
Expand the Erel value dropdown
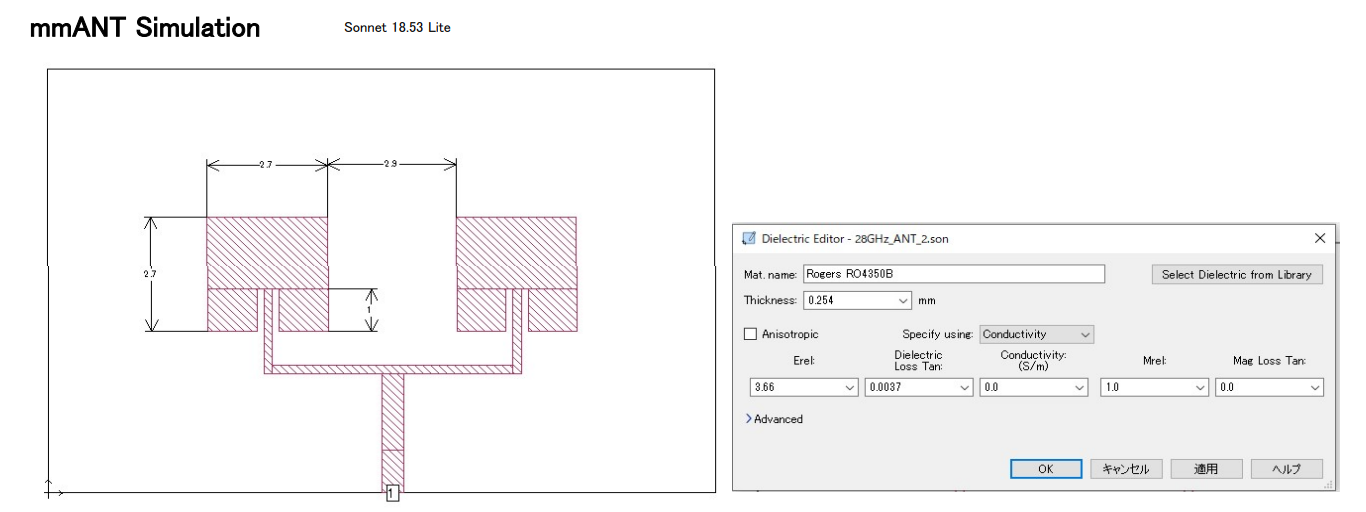coord(850,387)
